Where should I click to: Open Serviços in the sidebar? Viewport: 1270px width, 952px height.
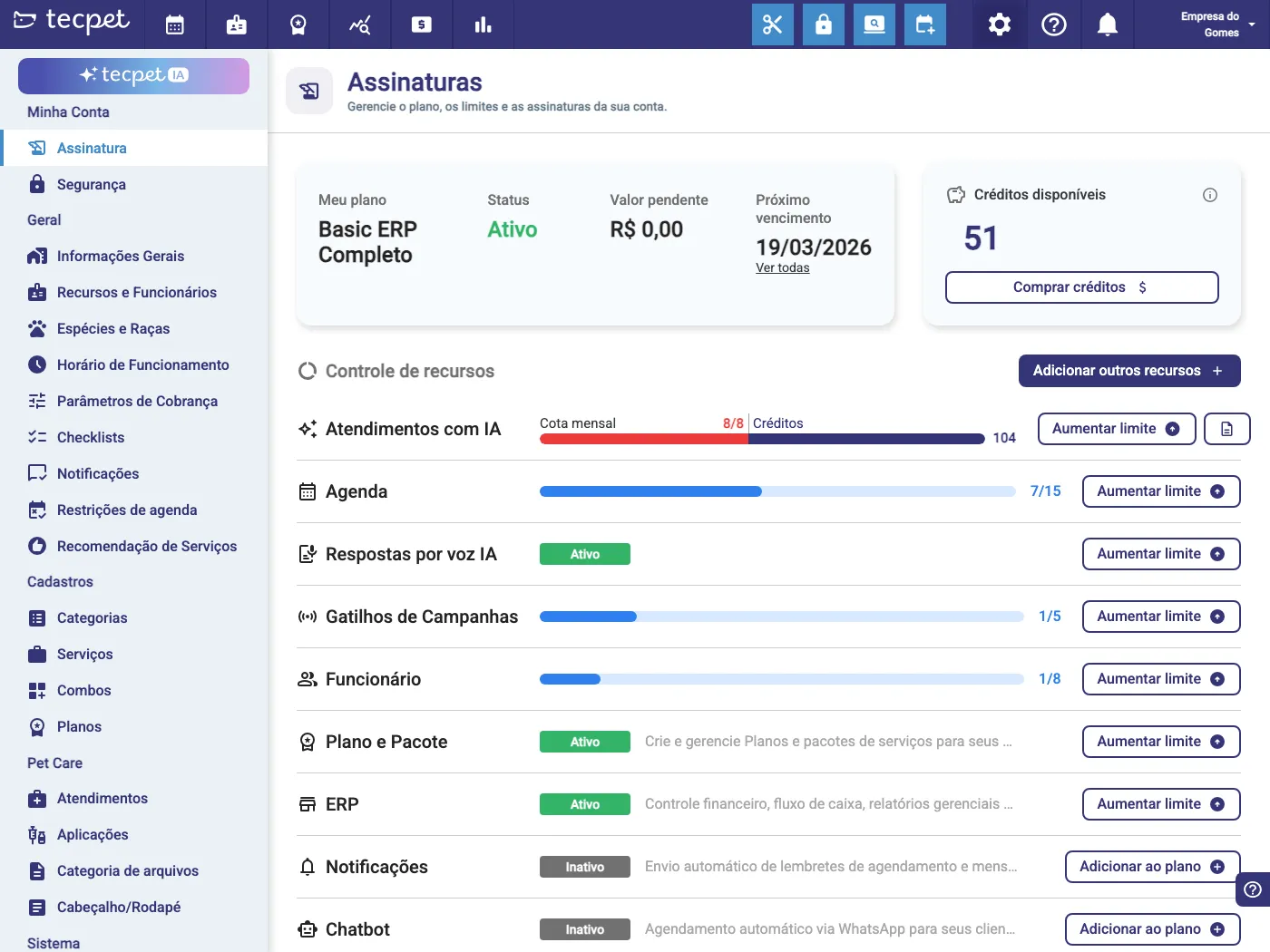[134, 654]
